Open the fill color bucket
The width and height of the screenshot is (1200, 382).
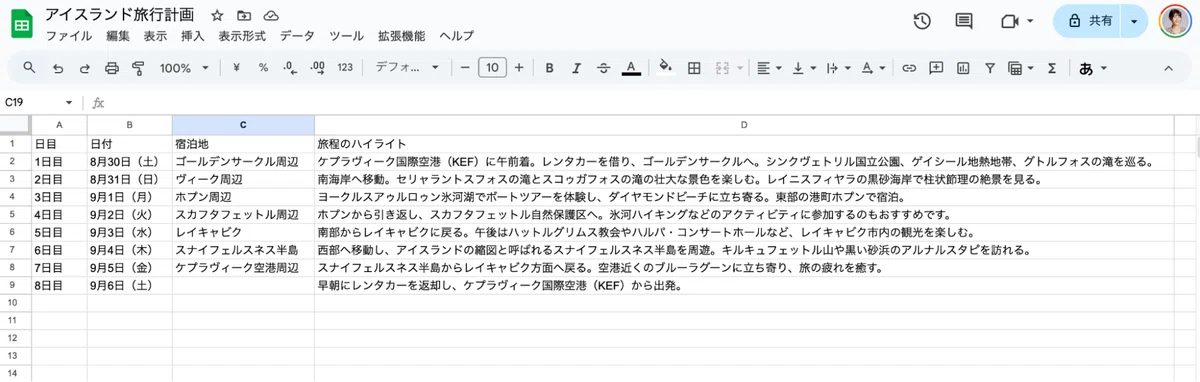(x=666, y=68)
